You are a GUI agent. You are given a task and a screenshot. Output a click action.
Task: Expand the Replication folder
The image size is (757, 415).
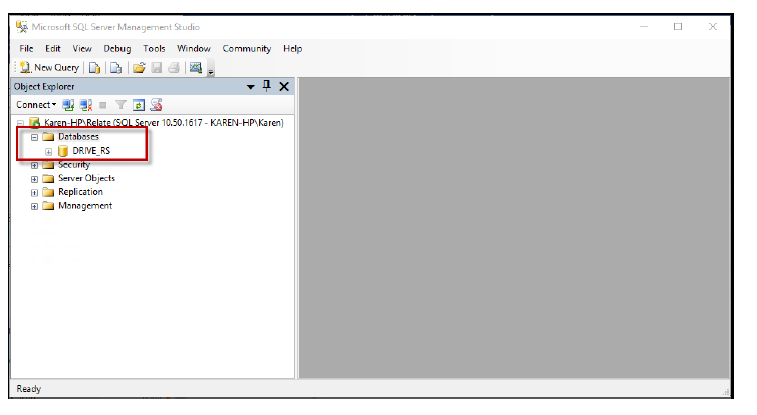(34, 193)
